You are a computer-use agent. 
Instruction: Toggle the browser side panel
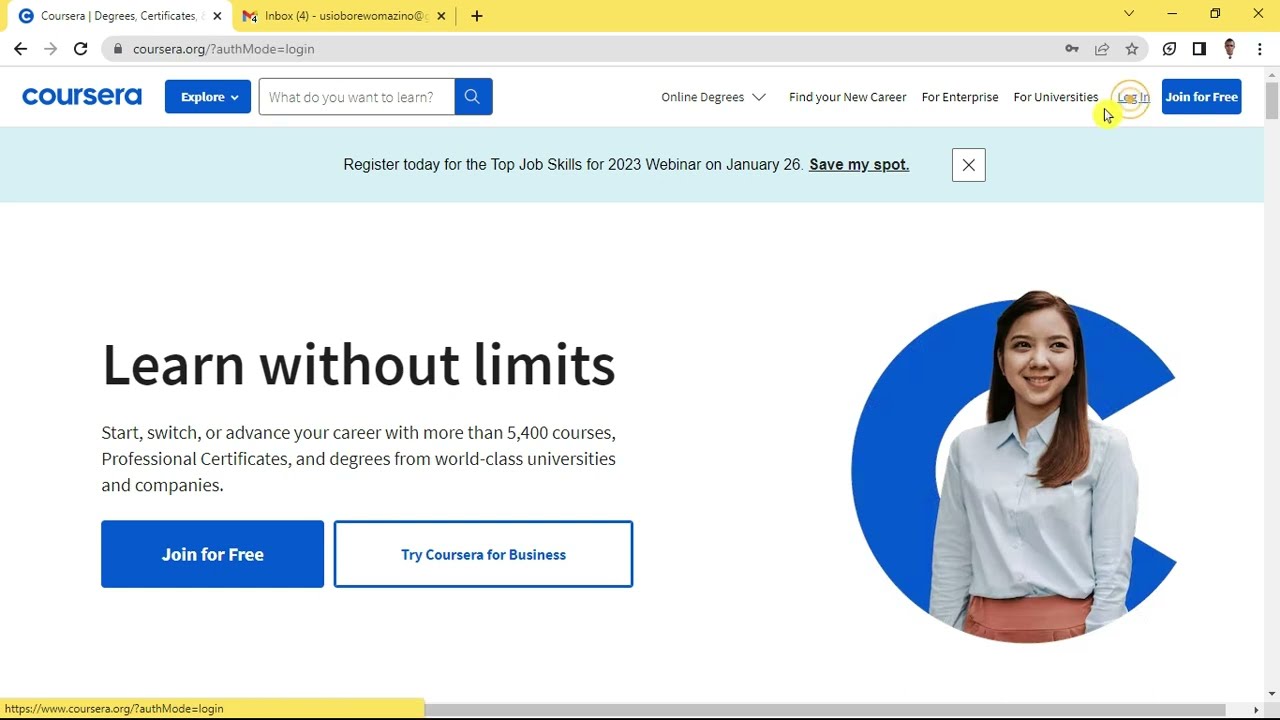point(1199,49)
